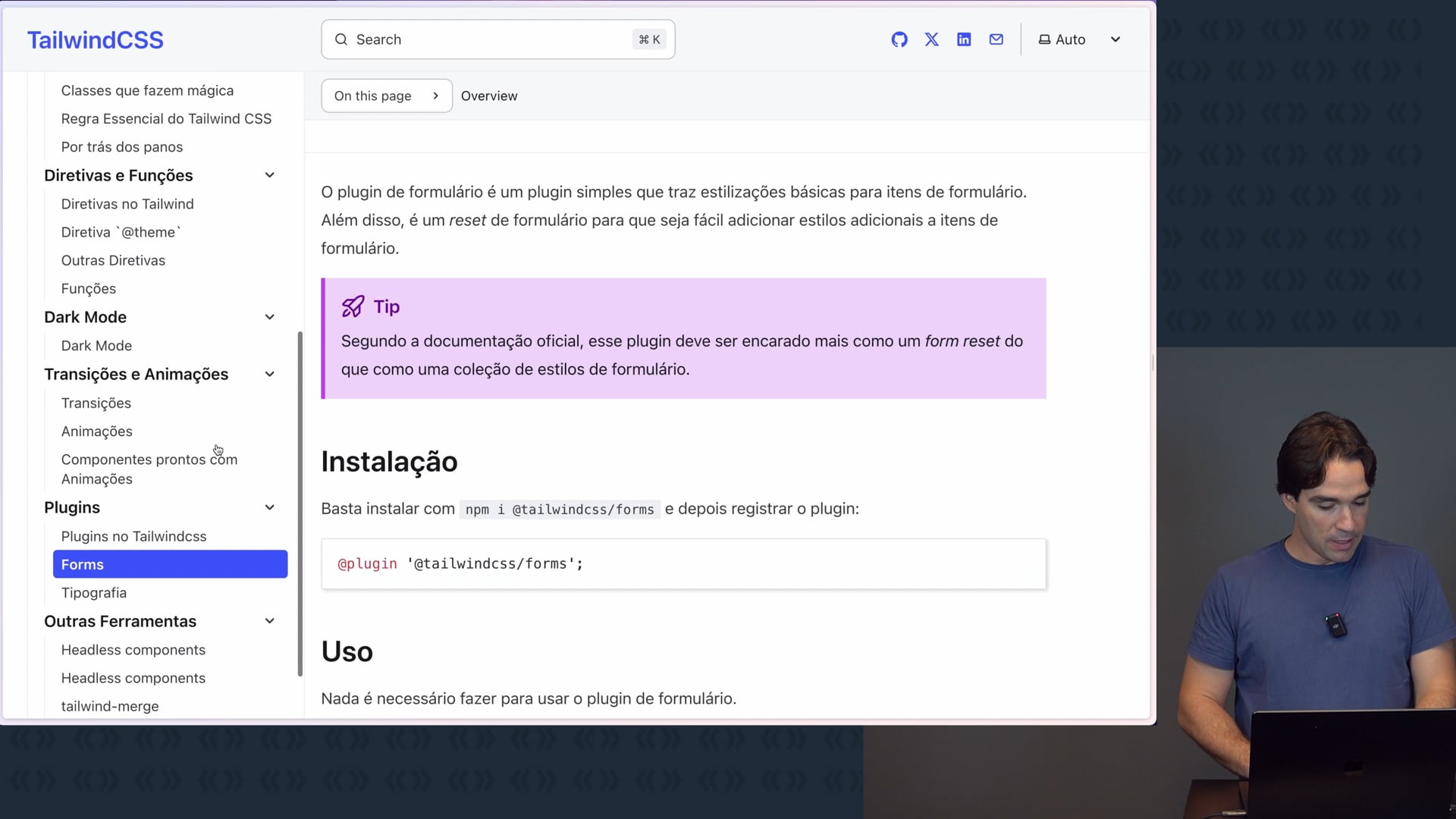Click the TailwindCSS site title

[96, 39]
